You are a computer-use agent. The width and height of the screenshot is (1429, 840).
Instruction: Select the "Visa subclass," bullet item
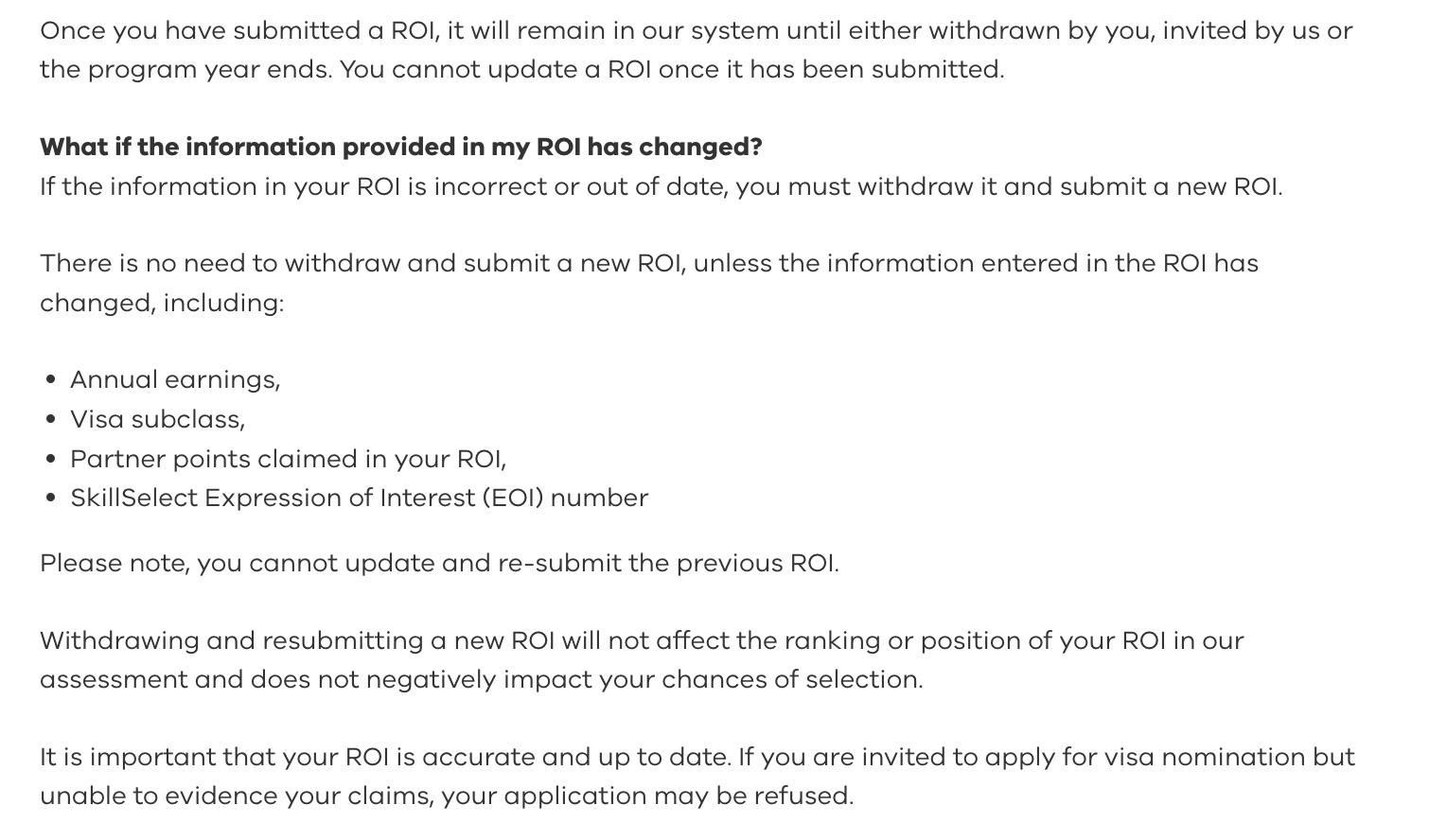pos(157,419)
